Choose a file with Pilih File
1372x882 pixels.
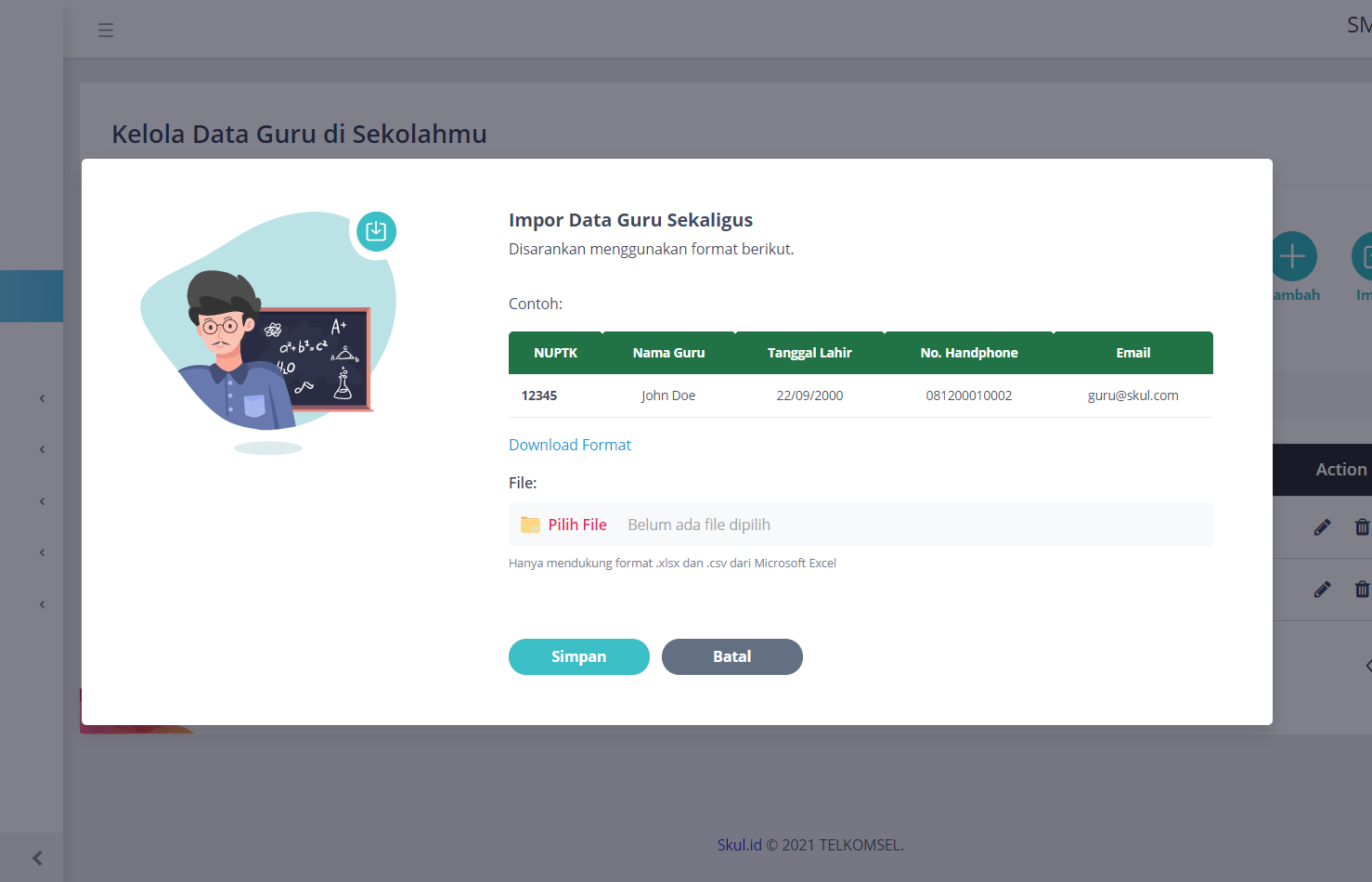click(576, 525)
